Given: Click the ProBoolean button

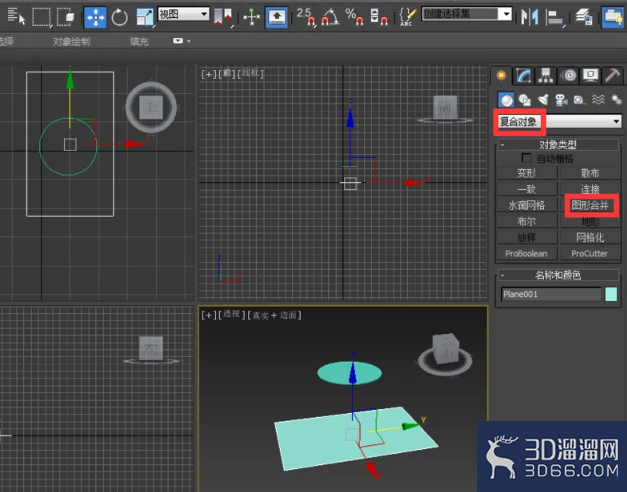Looking at the screenshot, I should pos(527,254).
